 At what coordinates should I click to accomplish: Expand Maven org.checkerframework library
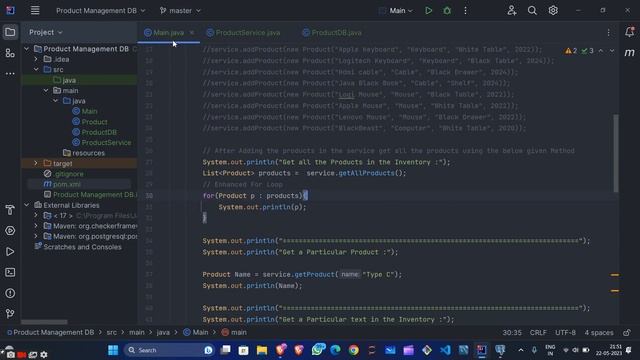point(36,226)
